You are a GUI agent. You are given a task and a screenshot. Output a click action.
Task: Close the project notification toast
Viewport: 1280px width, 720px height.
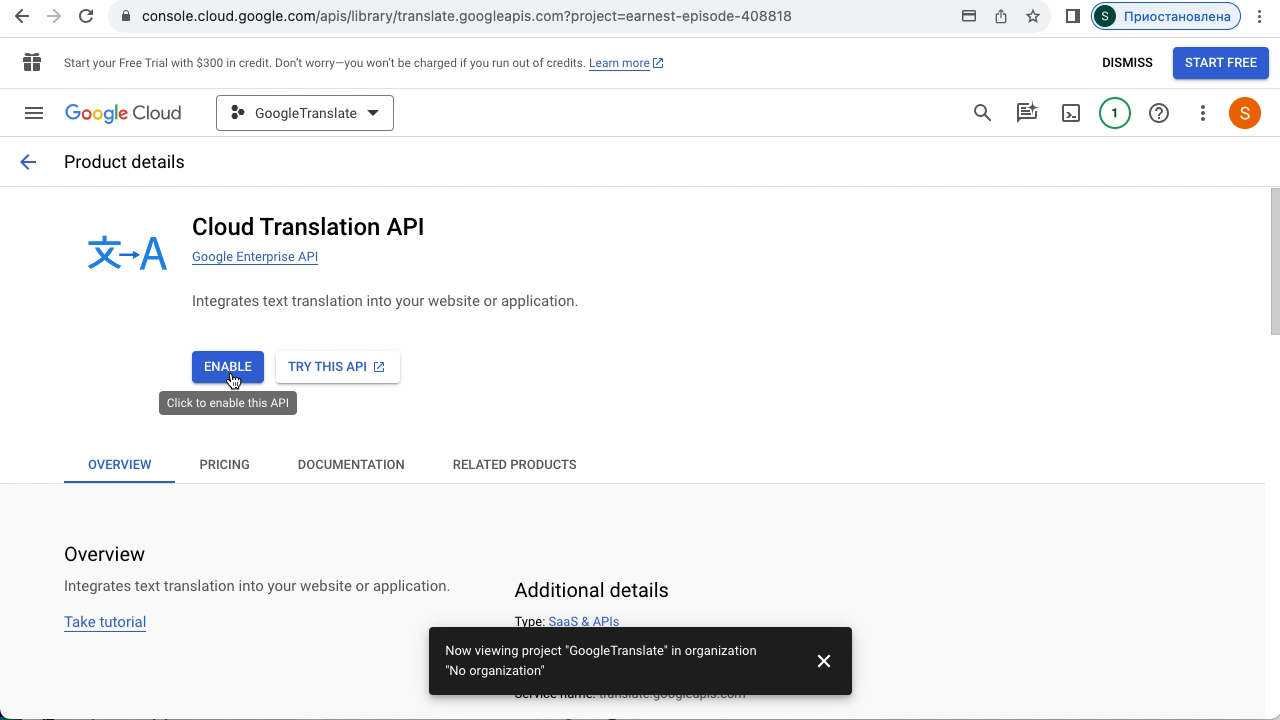tap(823, 661)
